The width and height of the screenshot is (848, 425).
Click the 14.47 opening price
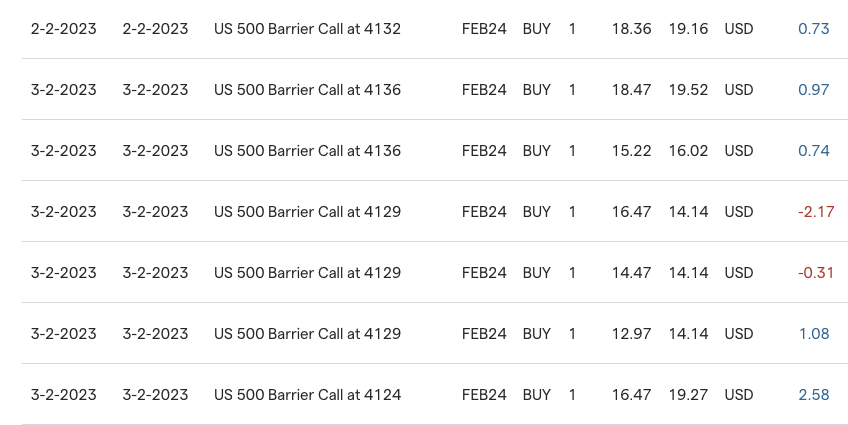(x=631, y=273)
